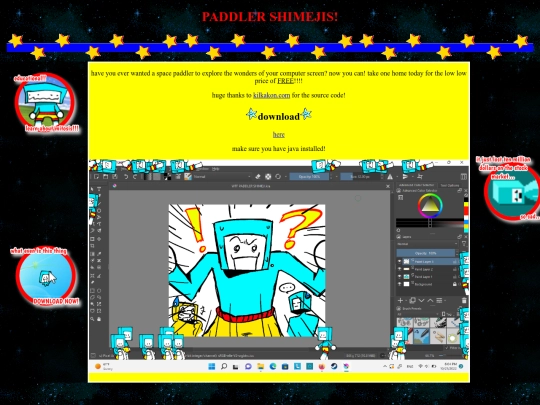The width and height of the screenshot is (540, 405).
Task: Click the reload brush preset icon in Krita
Action: point(278,177)
